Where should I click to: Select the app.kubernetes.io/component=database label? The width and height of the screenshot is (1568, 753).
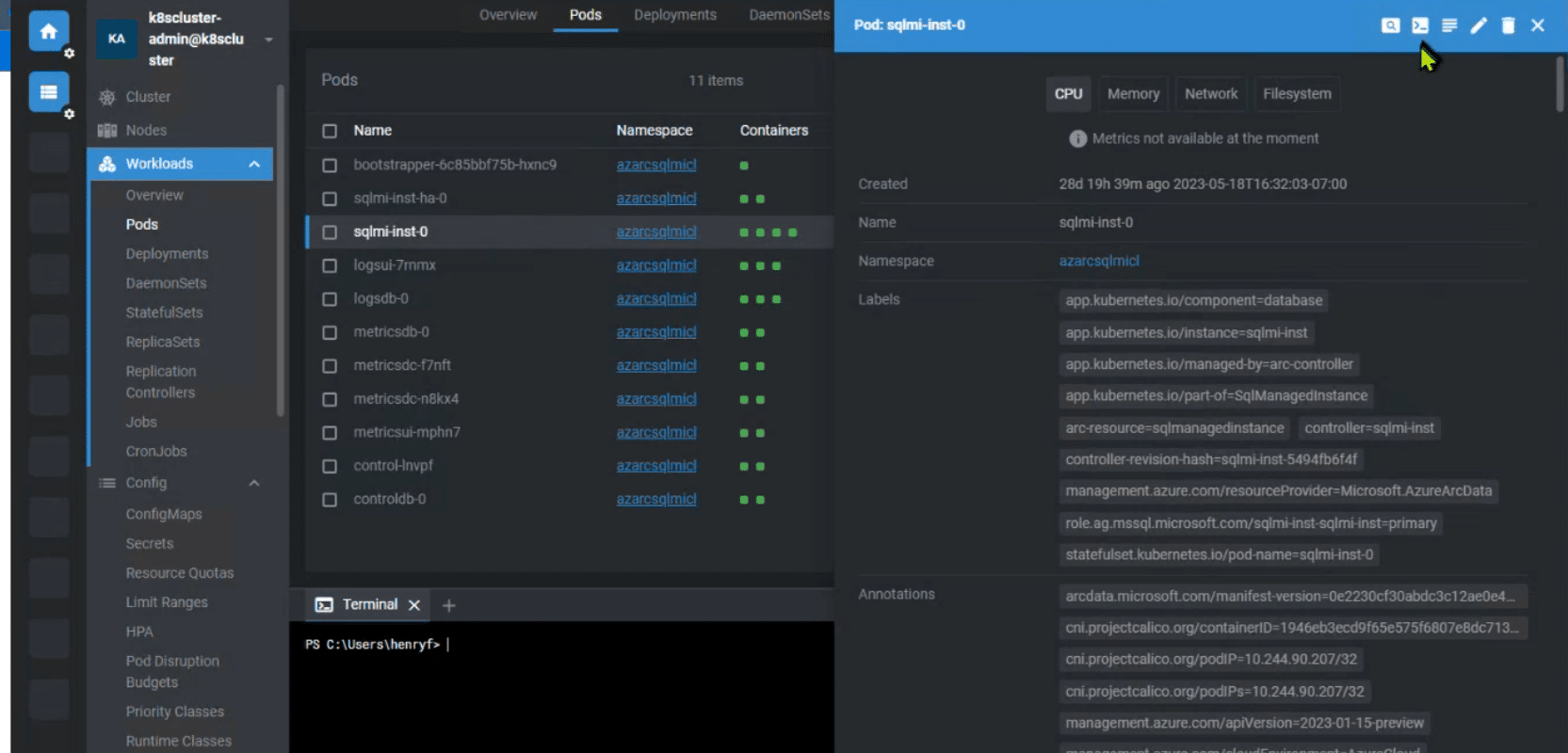click(x=1194, y=301)
